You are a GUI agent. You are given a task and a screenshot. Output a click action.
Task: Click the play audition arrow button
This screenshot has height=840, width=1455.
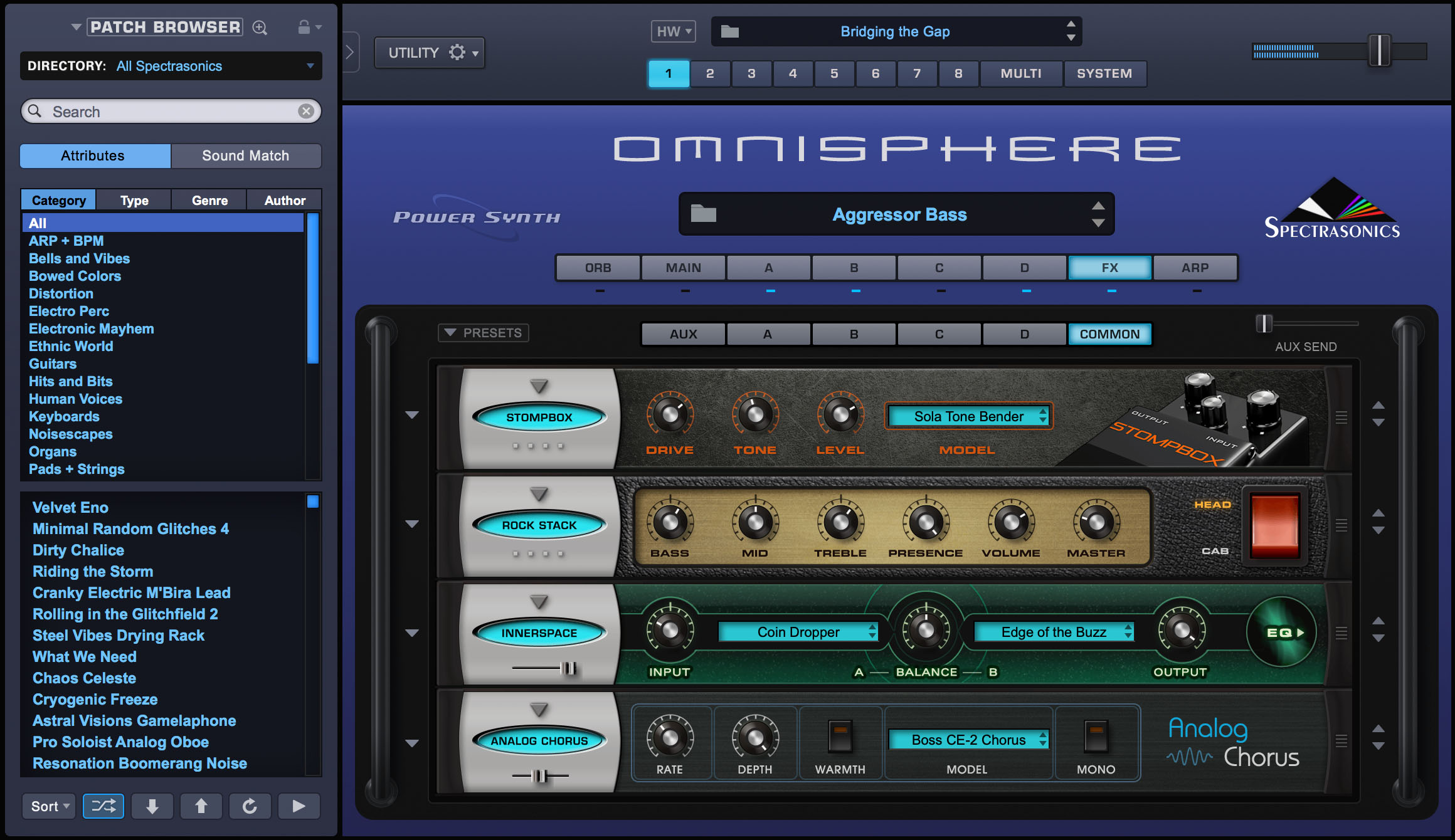click(x=299, y=806)
